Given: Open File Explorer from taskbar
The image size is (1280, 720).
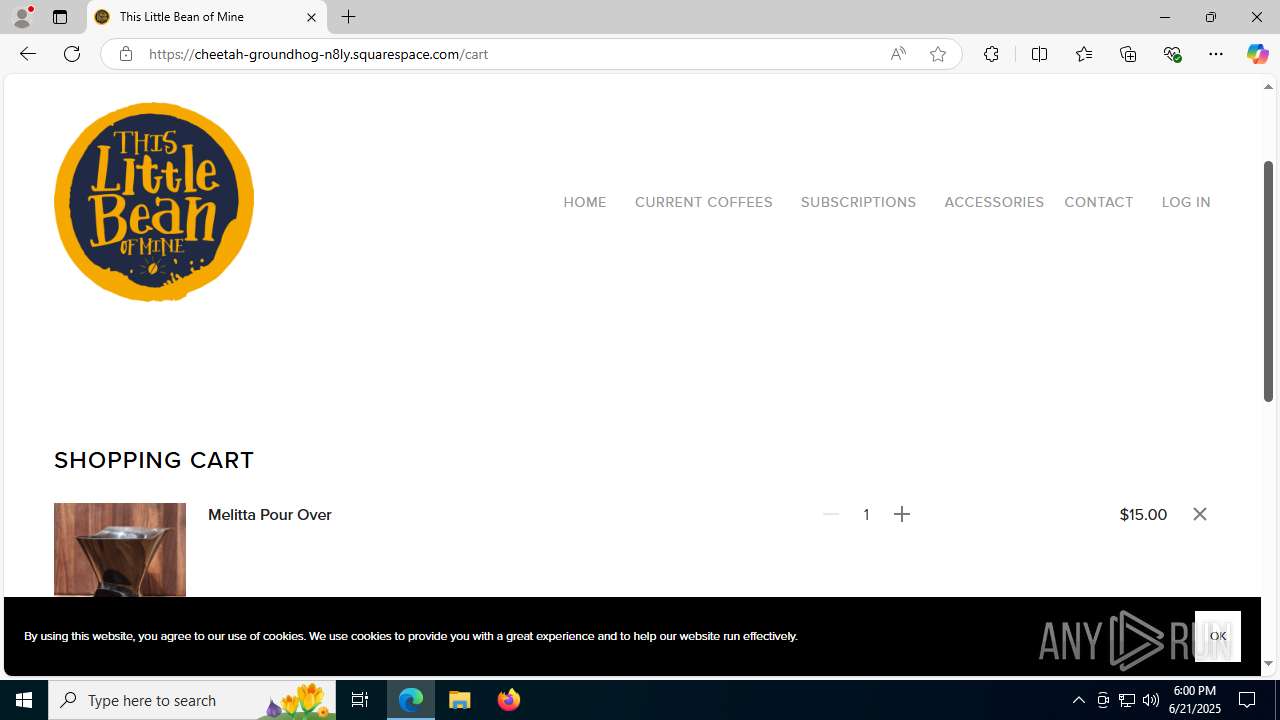Looking at the screenshot, I should coord(460,700).
